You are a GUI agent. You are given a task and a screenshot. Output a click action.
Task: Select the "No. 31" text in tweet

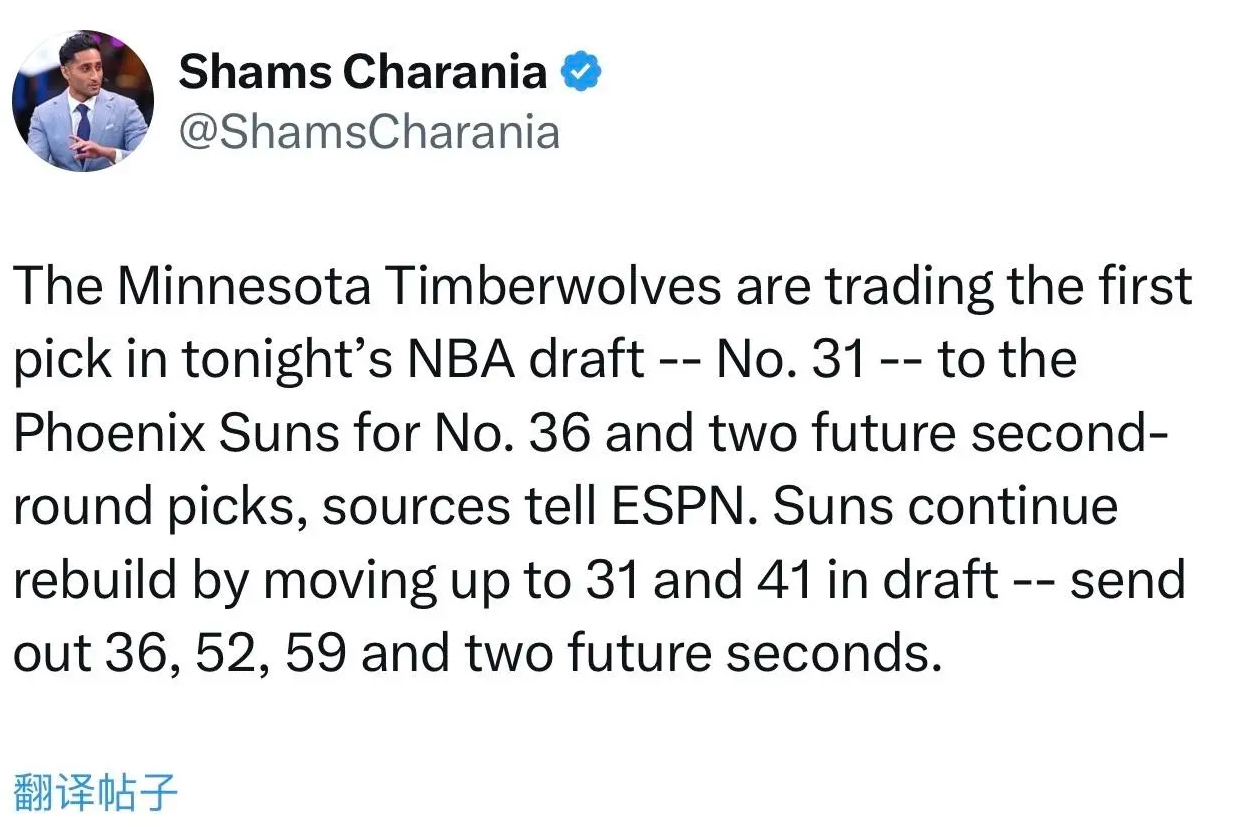tap(791, 360)
